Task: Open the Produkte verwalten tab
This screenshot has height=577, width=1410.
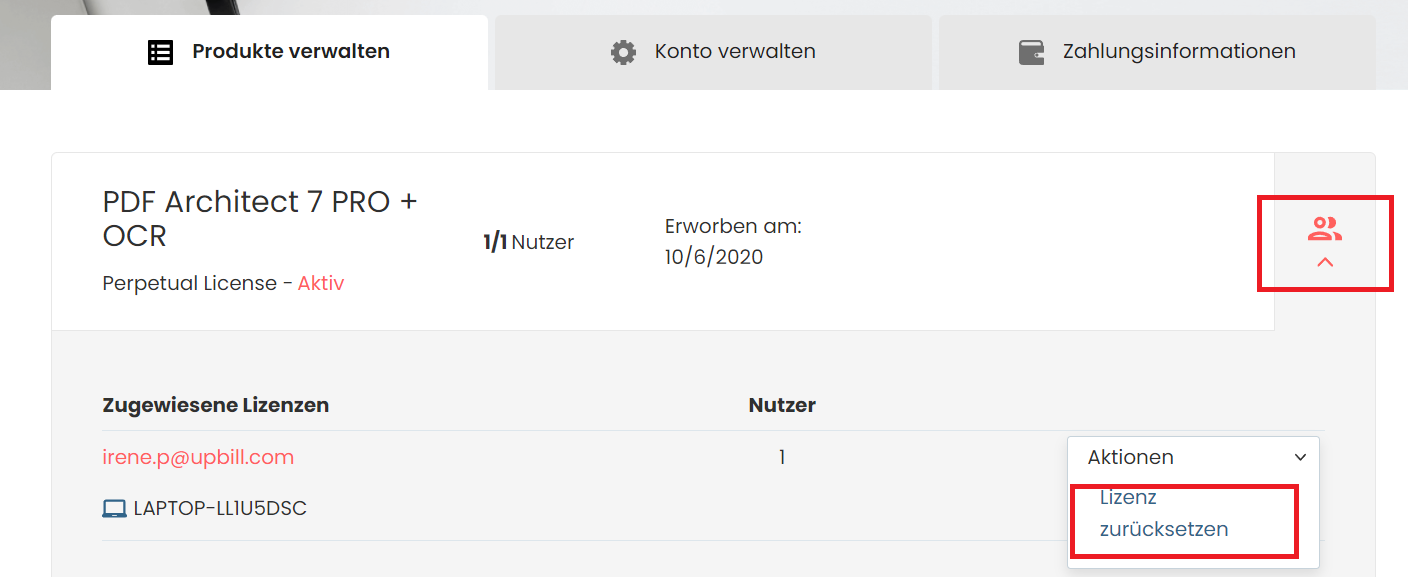Action: (x=269, y=52)
